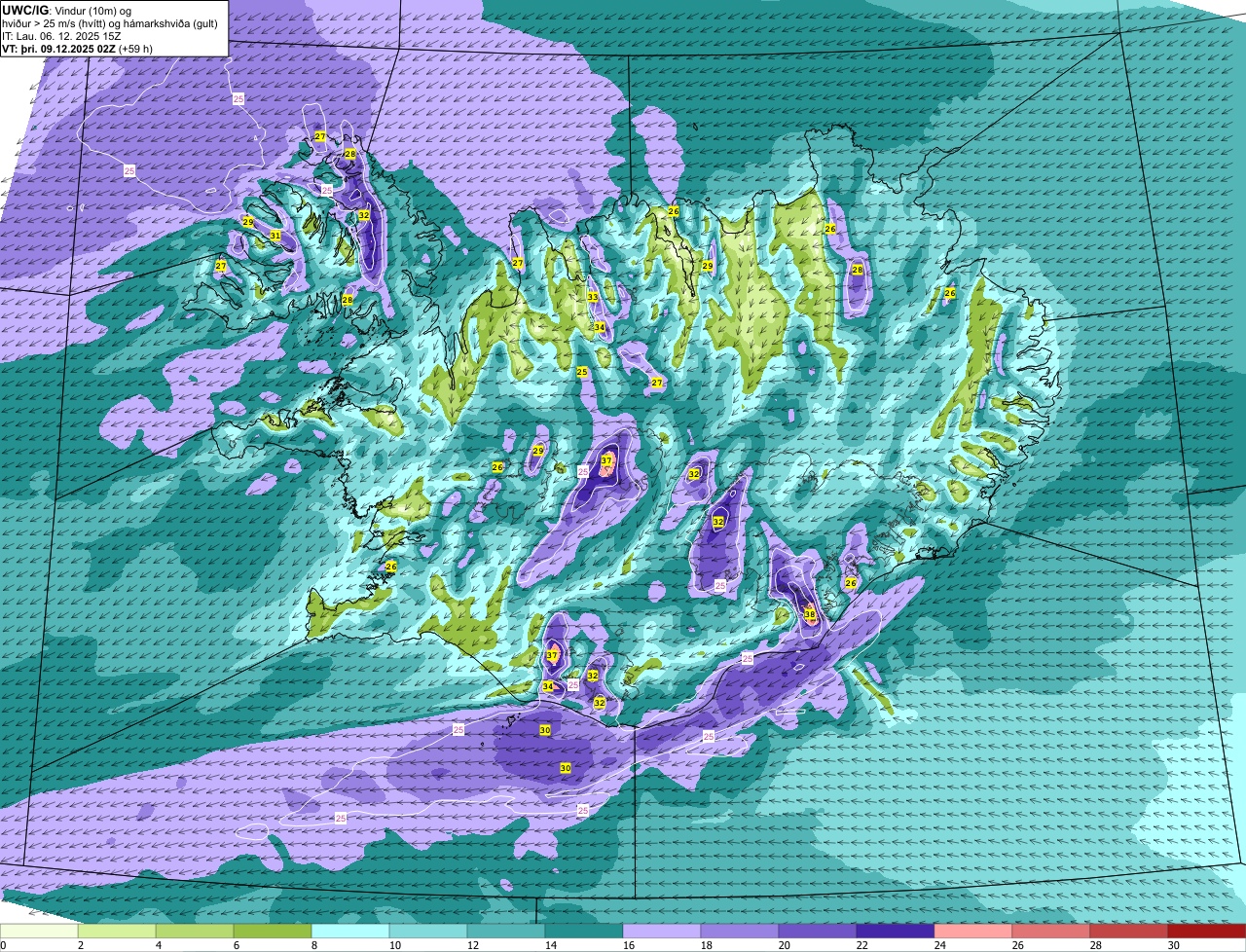
Task: Click the yellow gust label 38
Action: click(x=810, y=614)
